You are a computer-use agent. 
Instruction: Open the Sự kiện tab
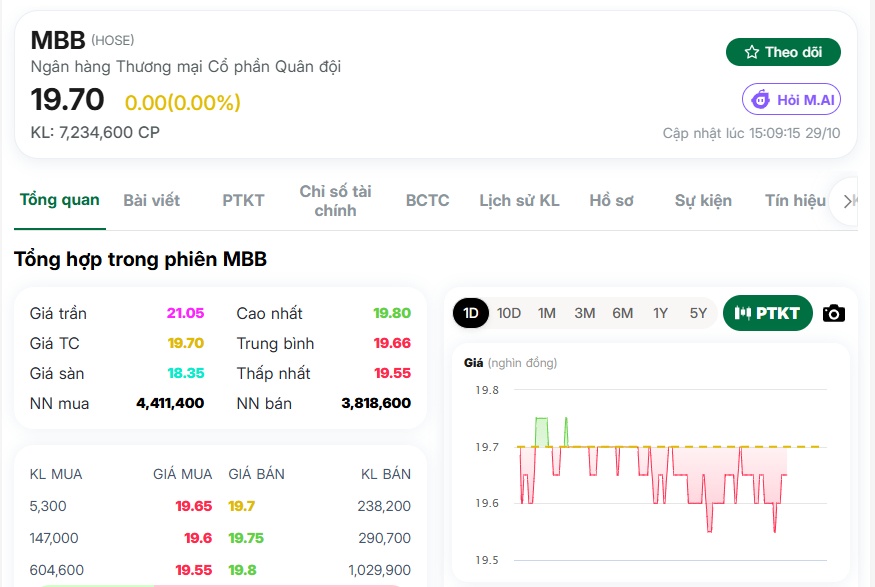click(703, 200)
